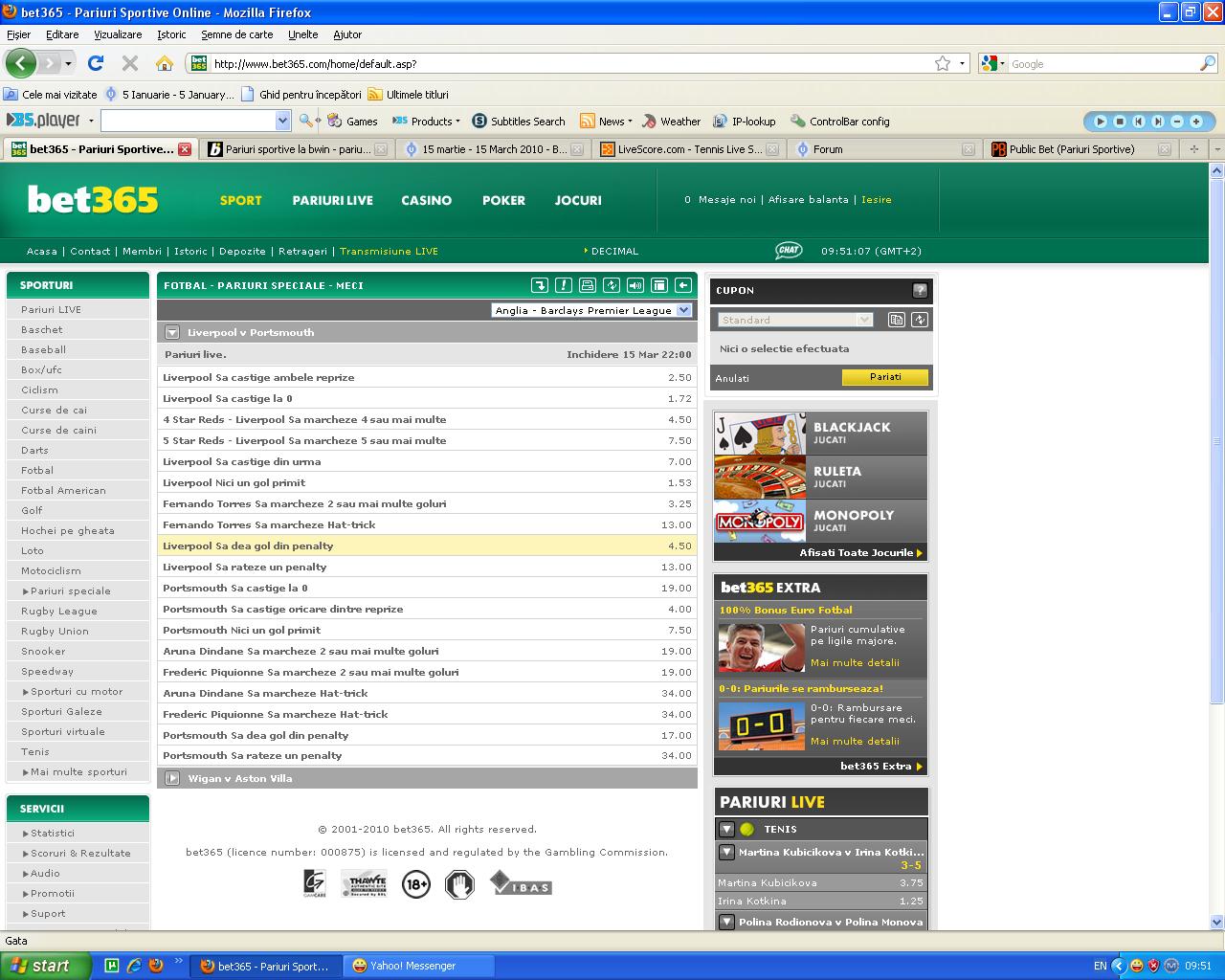Click Anulati in the coupon
The height and width of the screenshot is (980, 1225).
pyautogui.click(x=732, y=378)
